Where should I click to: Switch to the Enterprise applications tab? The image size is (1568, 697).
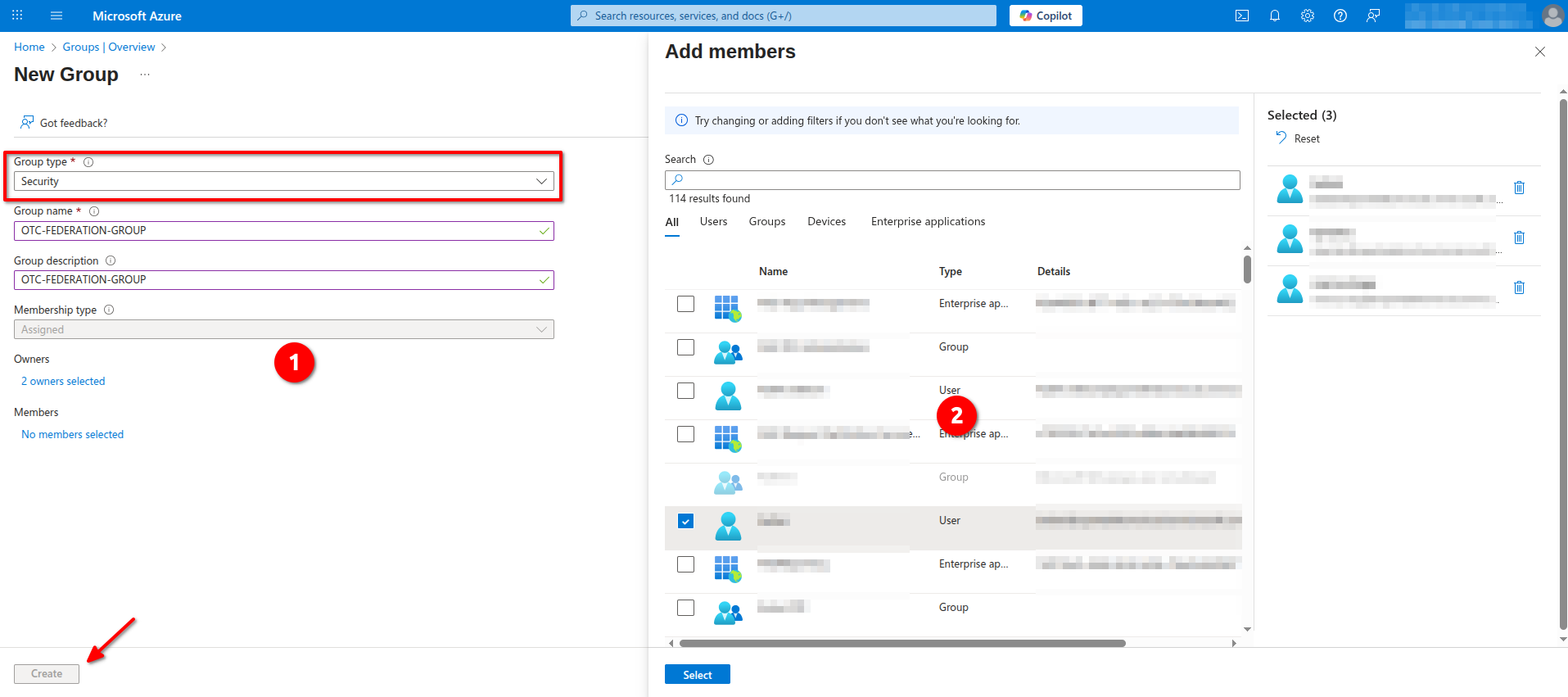click(928, 222)
